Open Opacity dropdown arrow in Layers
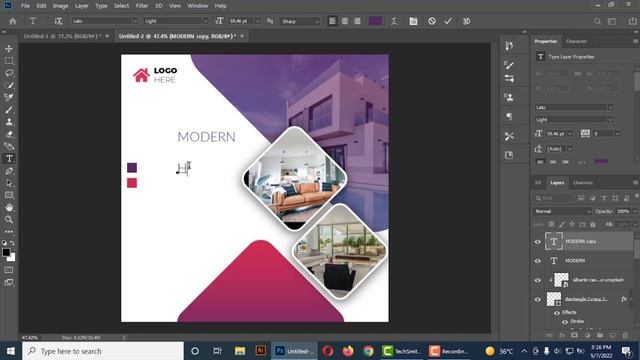 (635, 211)
